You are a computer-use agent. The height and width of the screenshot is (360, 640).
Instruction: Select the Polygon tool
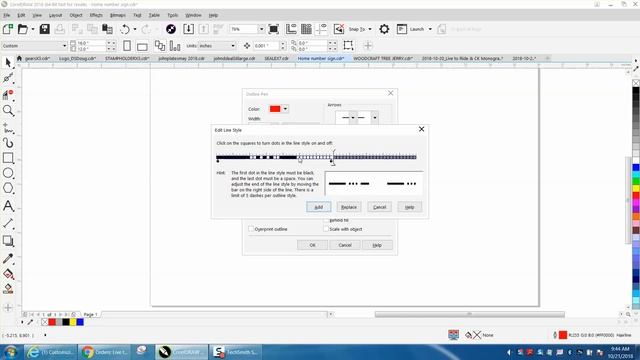[8, 188]
